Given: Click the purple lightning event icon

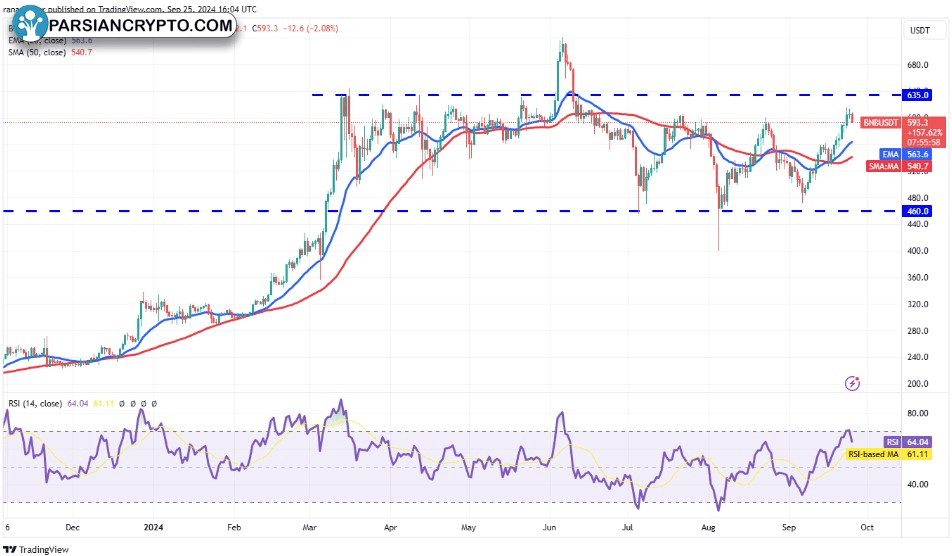Looking at the screenshot, I should (x=852, y=382).
